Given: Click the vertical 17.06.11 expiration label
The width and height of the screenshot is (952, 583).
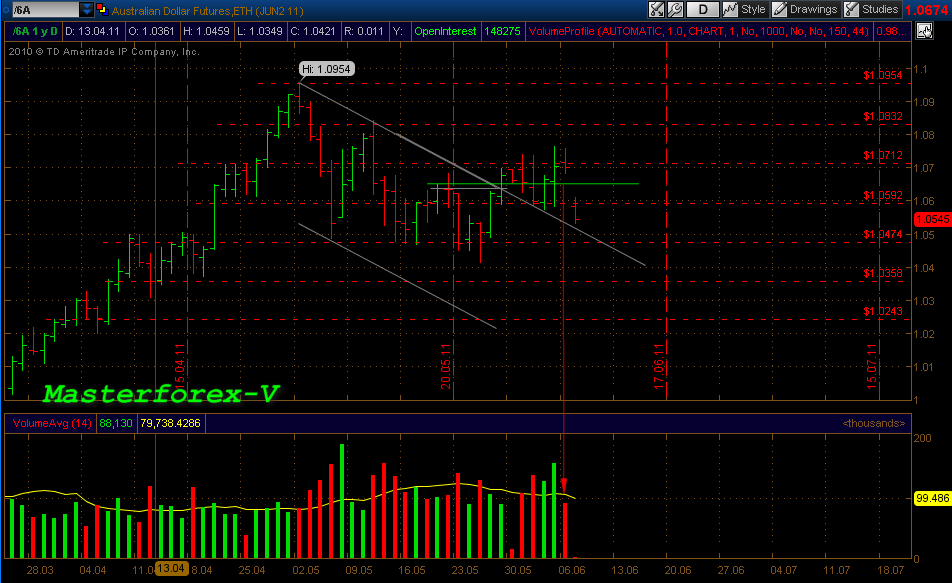Looking at the screenshot, I should [x=659, y=366].
